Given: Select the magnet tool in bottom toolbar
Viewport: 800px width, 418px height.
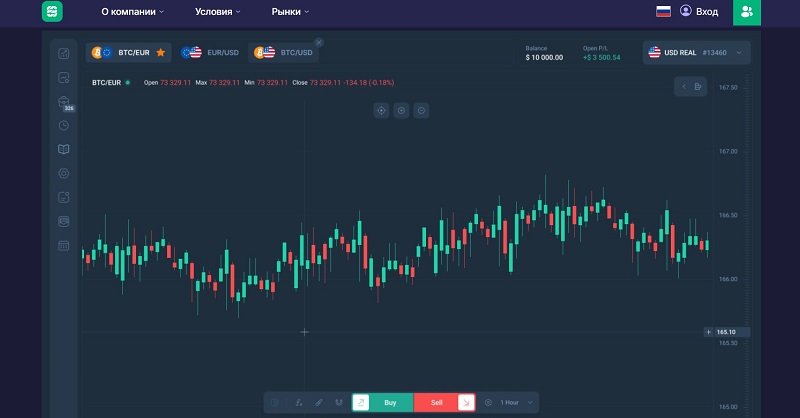Looking at the screenshot, I should click(x=339, y=402).
